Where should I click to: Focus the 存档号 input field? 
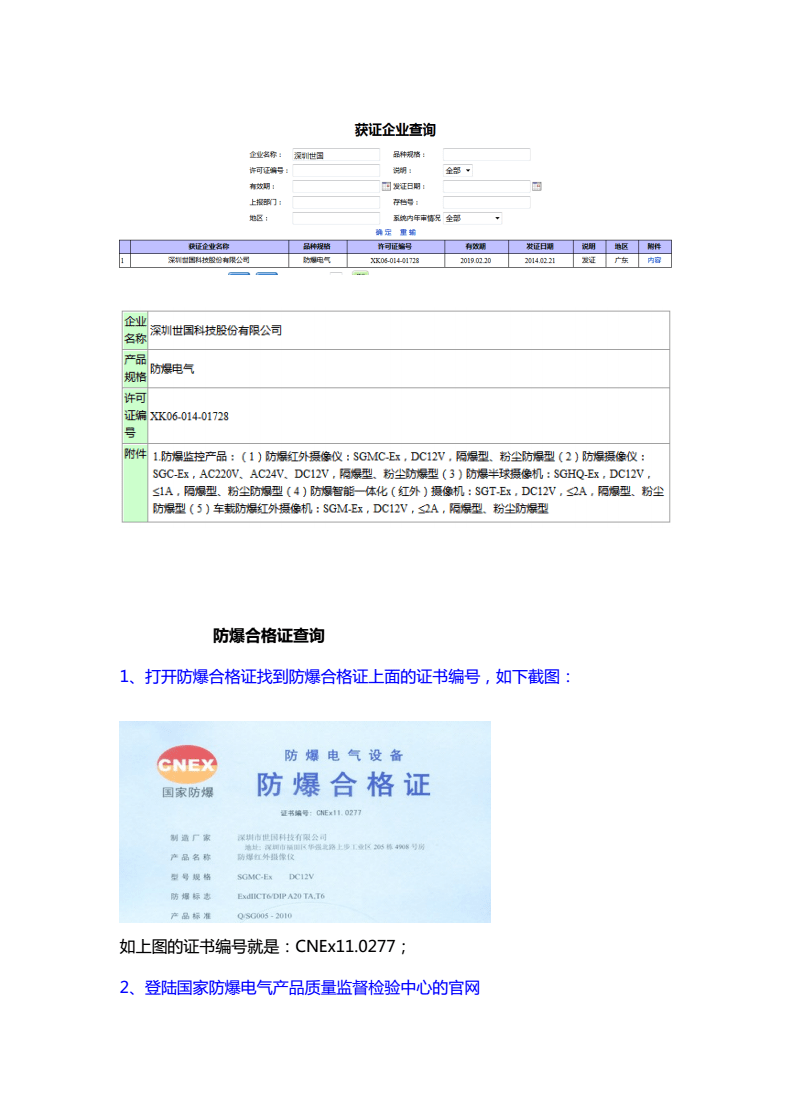coord(486,202)
